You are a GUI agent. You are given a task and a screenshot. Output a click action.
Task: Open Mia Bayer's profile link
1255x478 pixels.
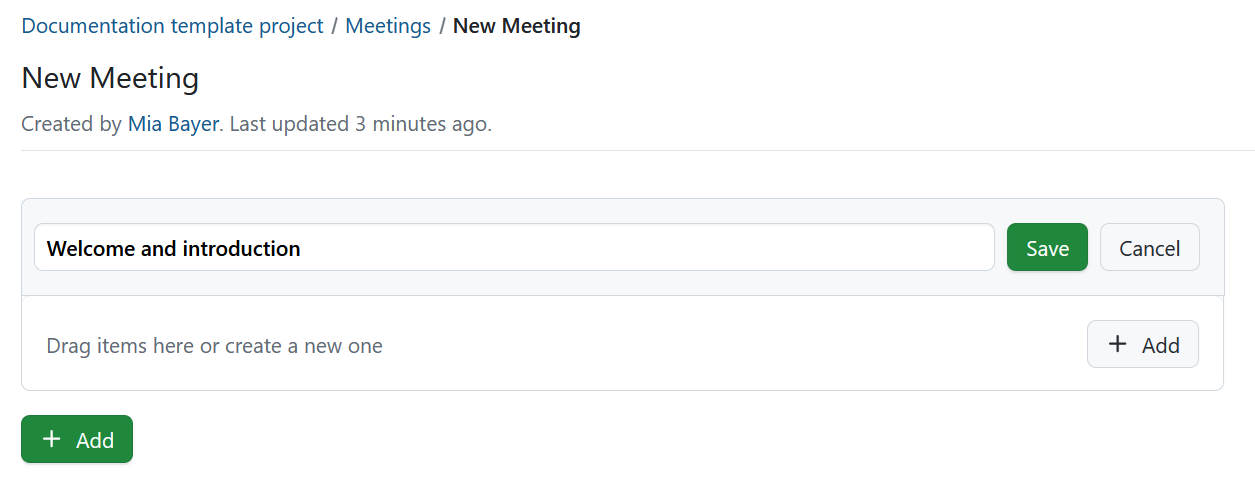pyautogui.click(x=173, y=125)
